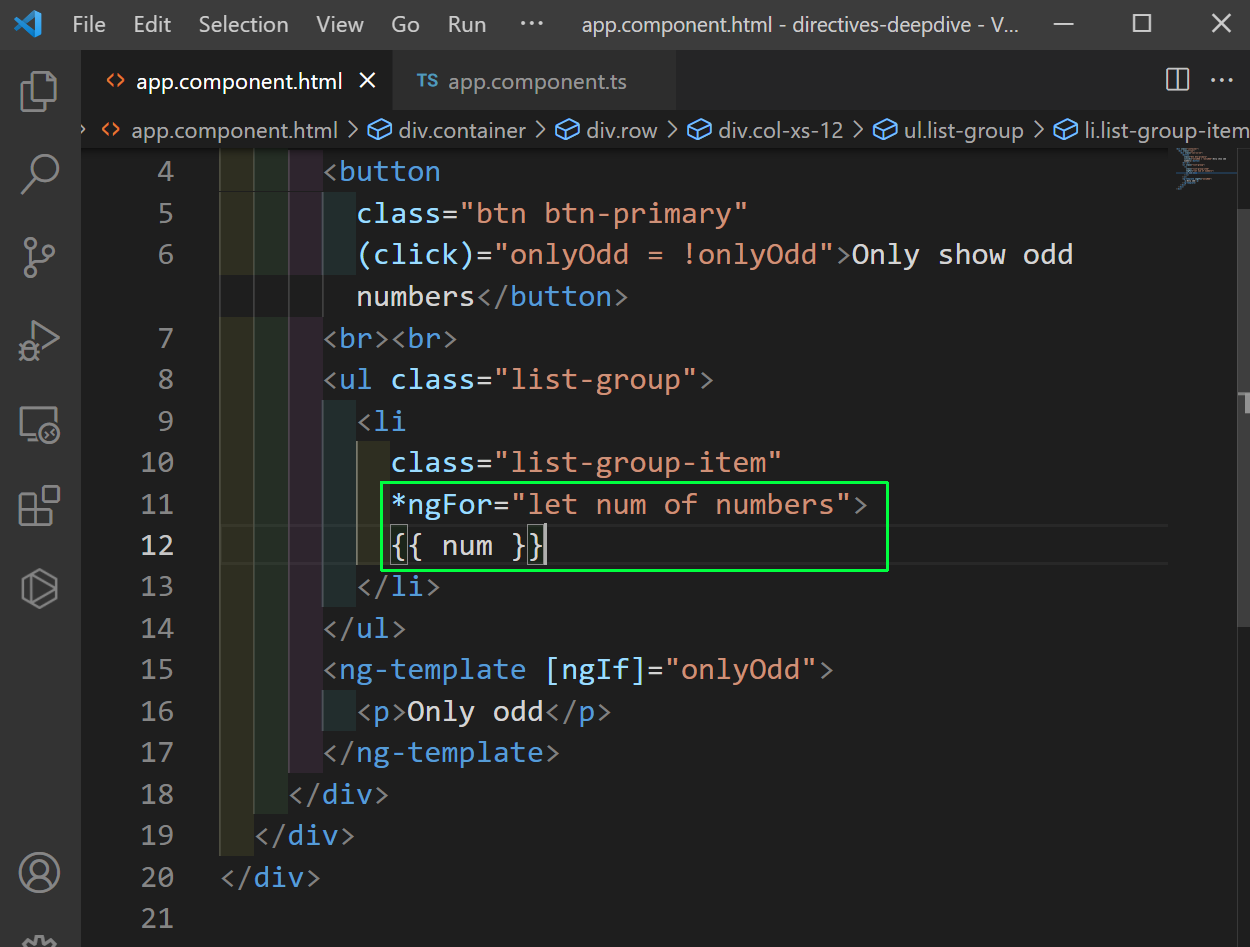Open the Source Control view icon
Image resolution: width=1250 pixels, height=947 pixels.
point(39,257)
